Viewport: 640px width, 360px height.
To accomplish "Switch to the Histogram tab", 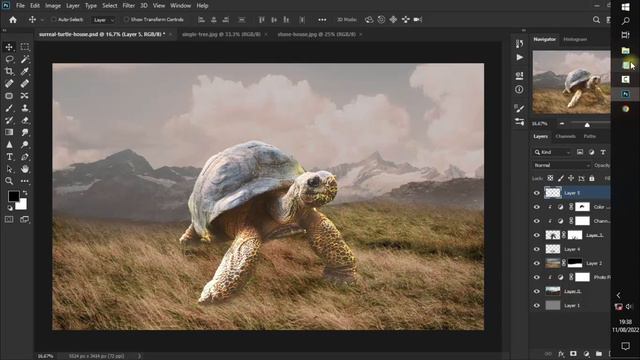I will [575, 39].
